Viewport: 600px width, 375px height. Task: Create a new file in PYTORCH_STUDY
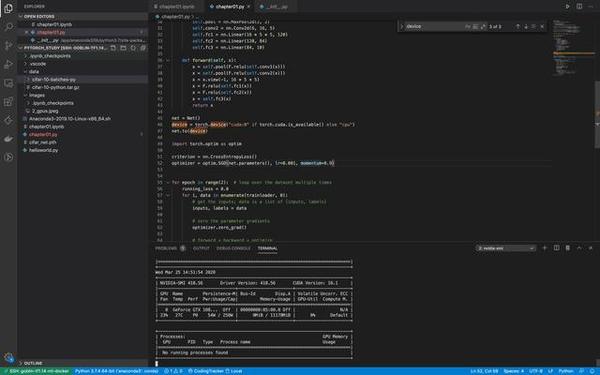pos(113,48)
